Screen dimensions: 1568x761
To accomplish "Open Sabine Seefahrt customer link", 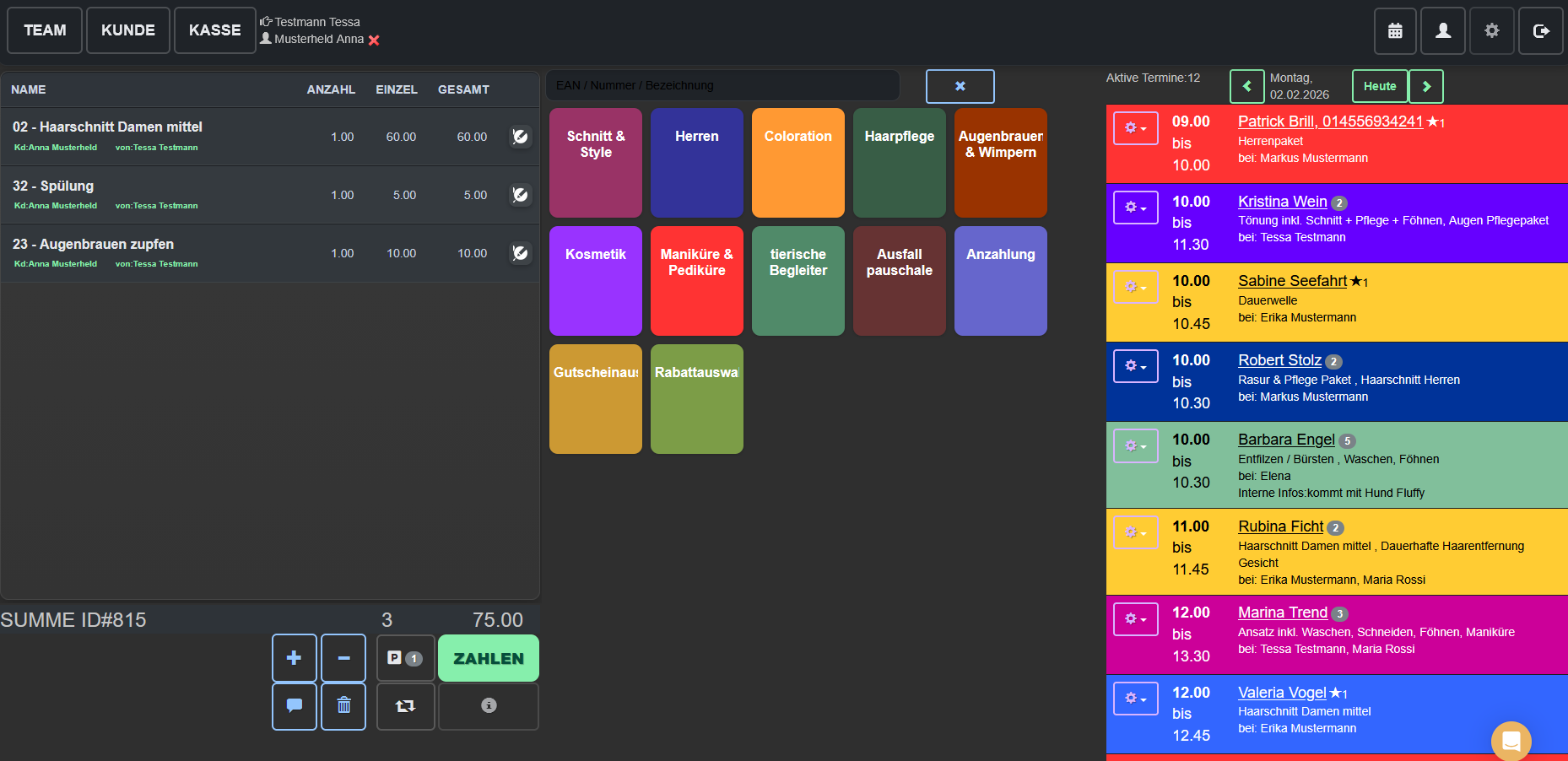I will pos(1292,281).
